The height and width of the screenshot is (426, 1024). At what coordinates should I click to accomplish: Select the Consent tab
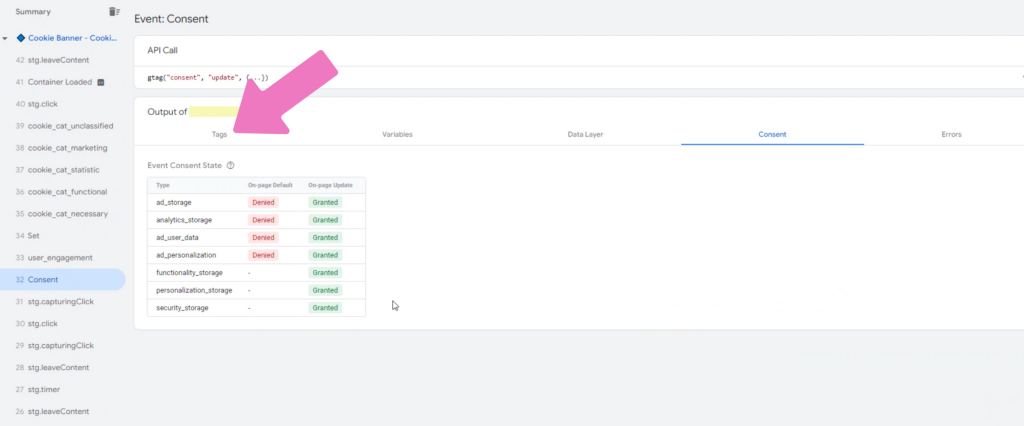click(772, 134)
